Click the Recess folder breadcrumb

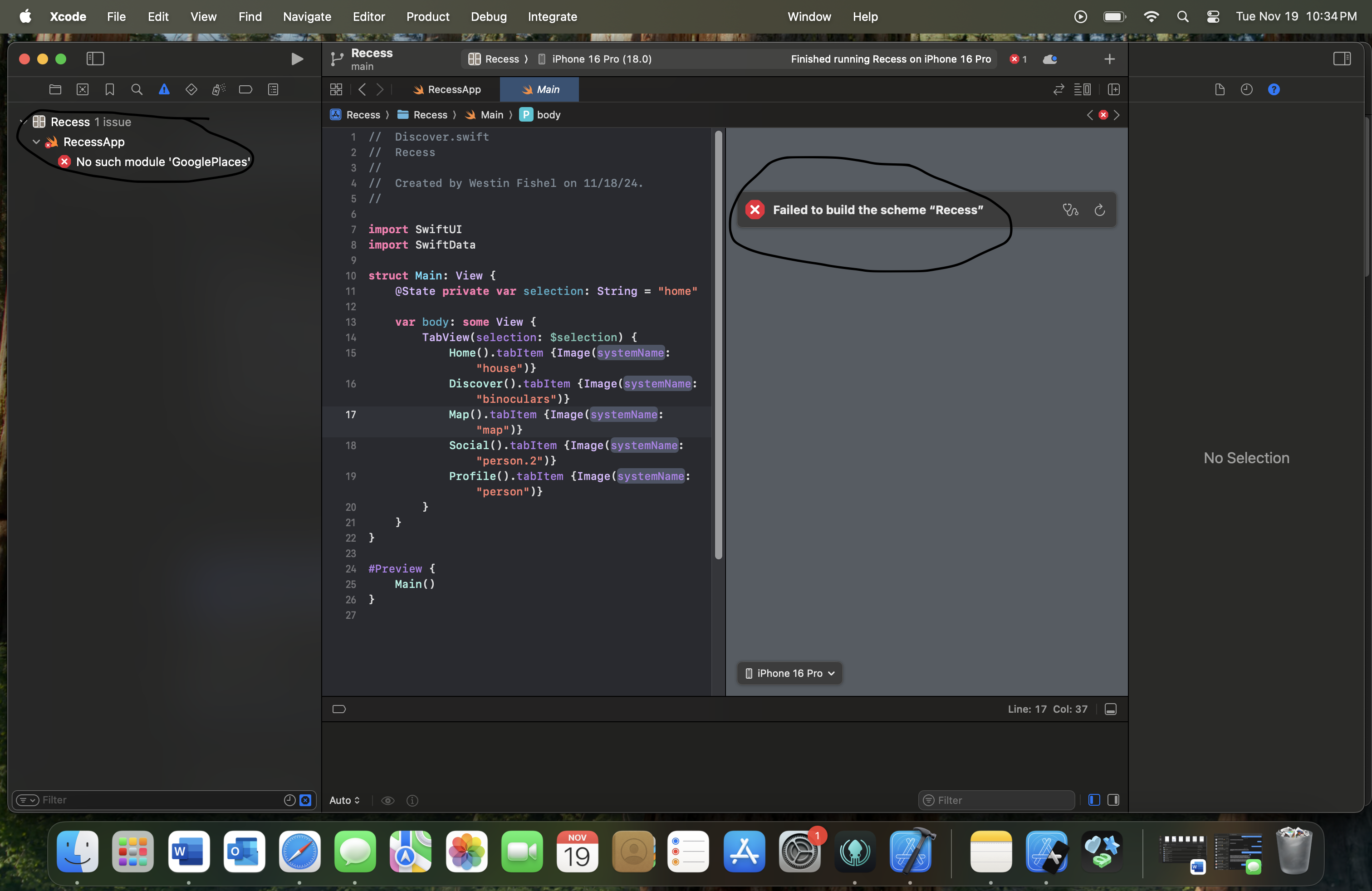(422, 115)
